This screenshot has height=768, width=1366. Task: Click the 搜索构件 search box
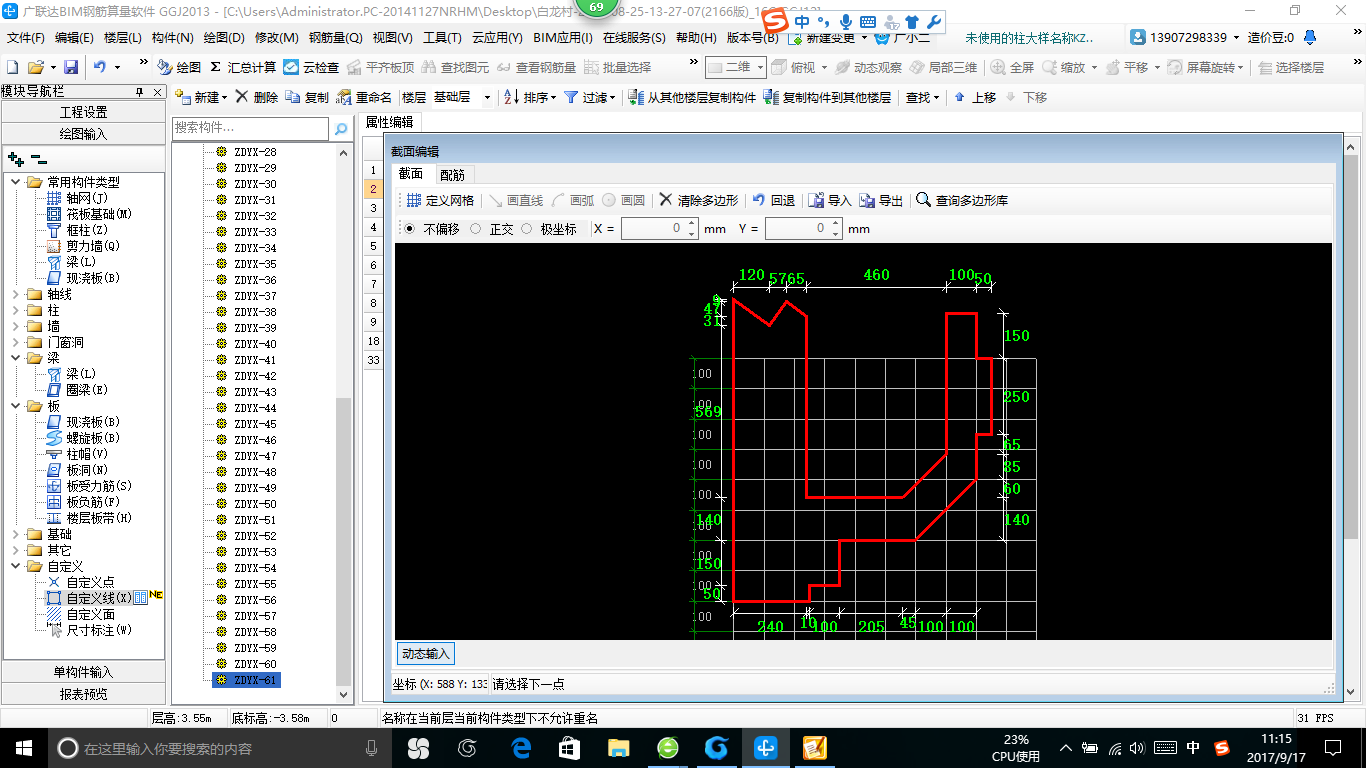[x=250, y=128]
